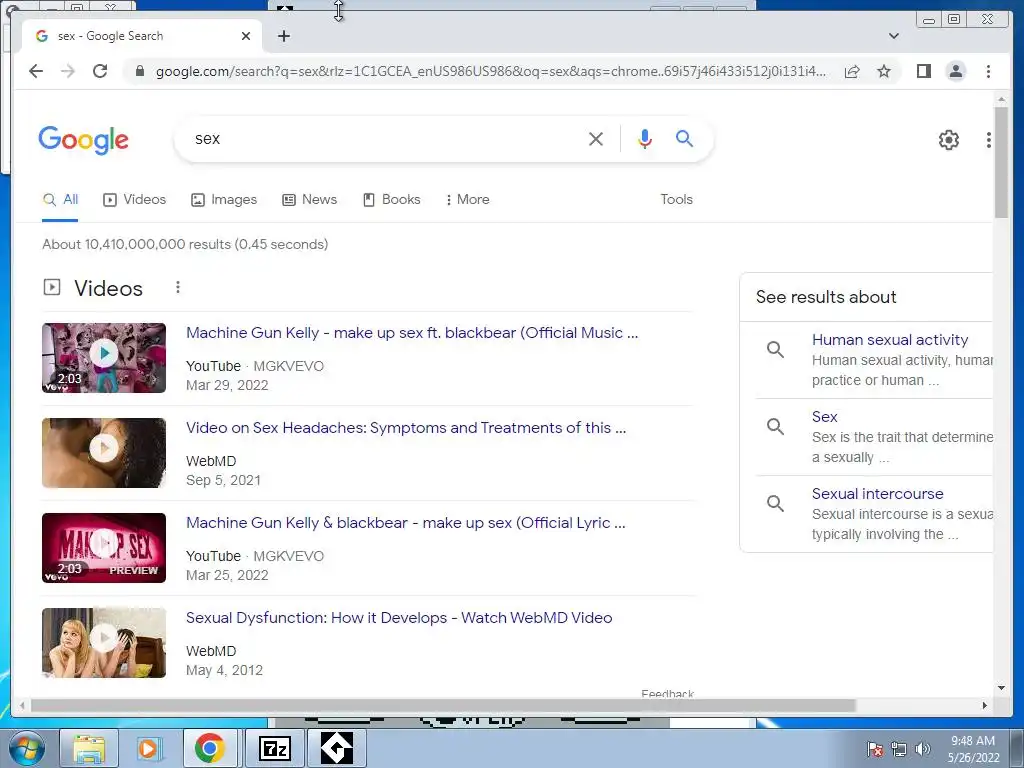The image size is (1024, 768).
Task: Open the Windows Start menu
Action: click(25, 748)
